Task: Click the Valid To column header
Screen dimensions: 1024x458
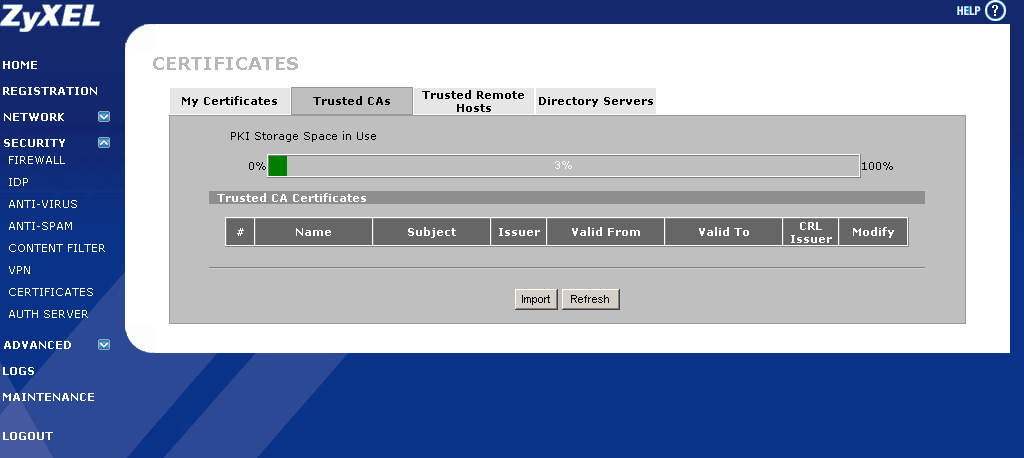Action: click(724, 232)
